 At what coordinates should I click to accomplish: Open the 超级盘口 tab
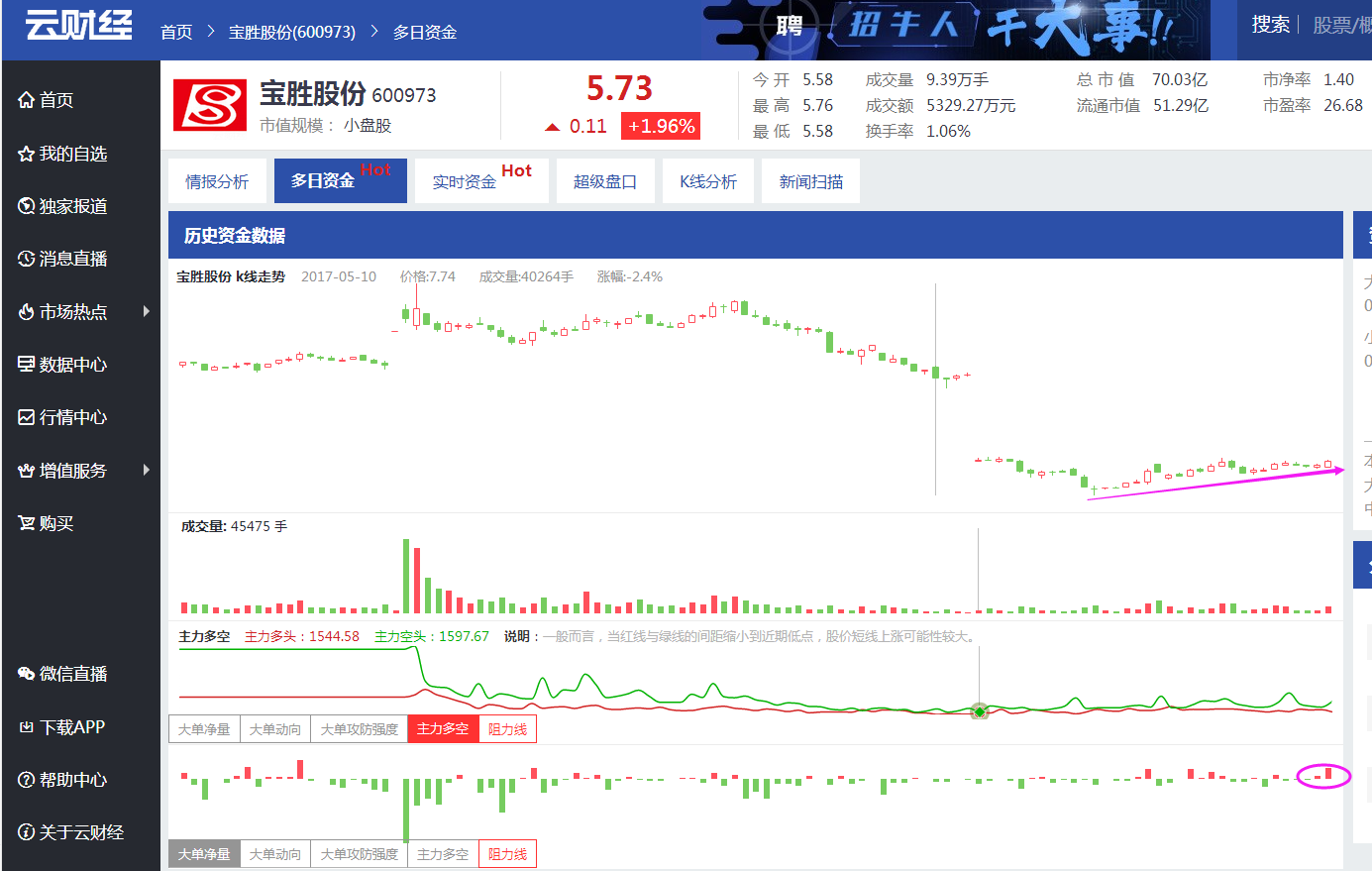click(x=605, y=181)
